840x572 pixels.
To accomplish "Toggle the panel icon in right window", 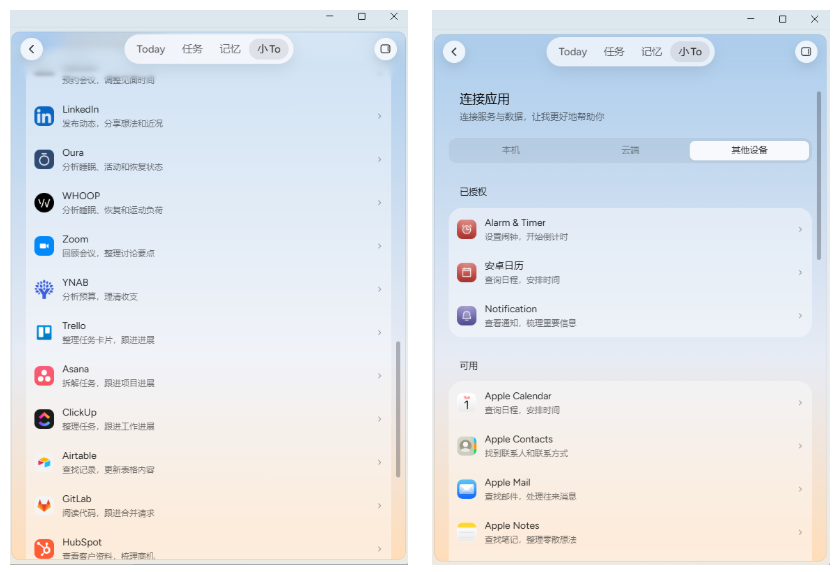I will [x=806, y=52].
